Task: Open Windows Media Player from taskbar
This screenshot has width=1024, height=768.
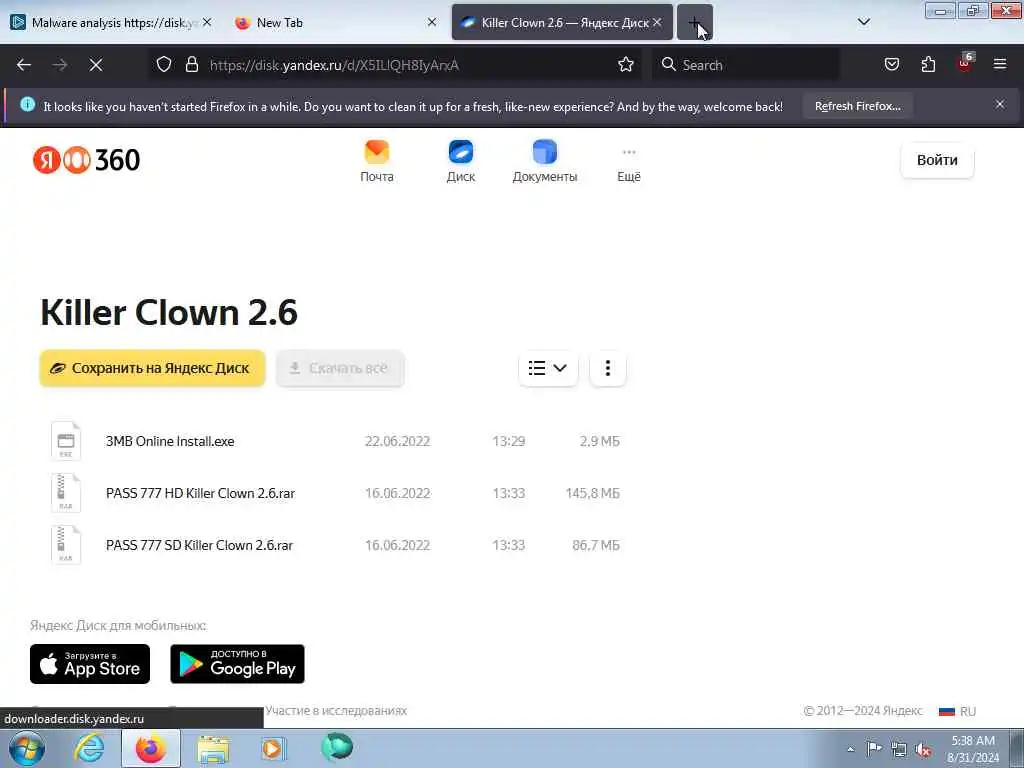Action: tap(273, 749)
